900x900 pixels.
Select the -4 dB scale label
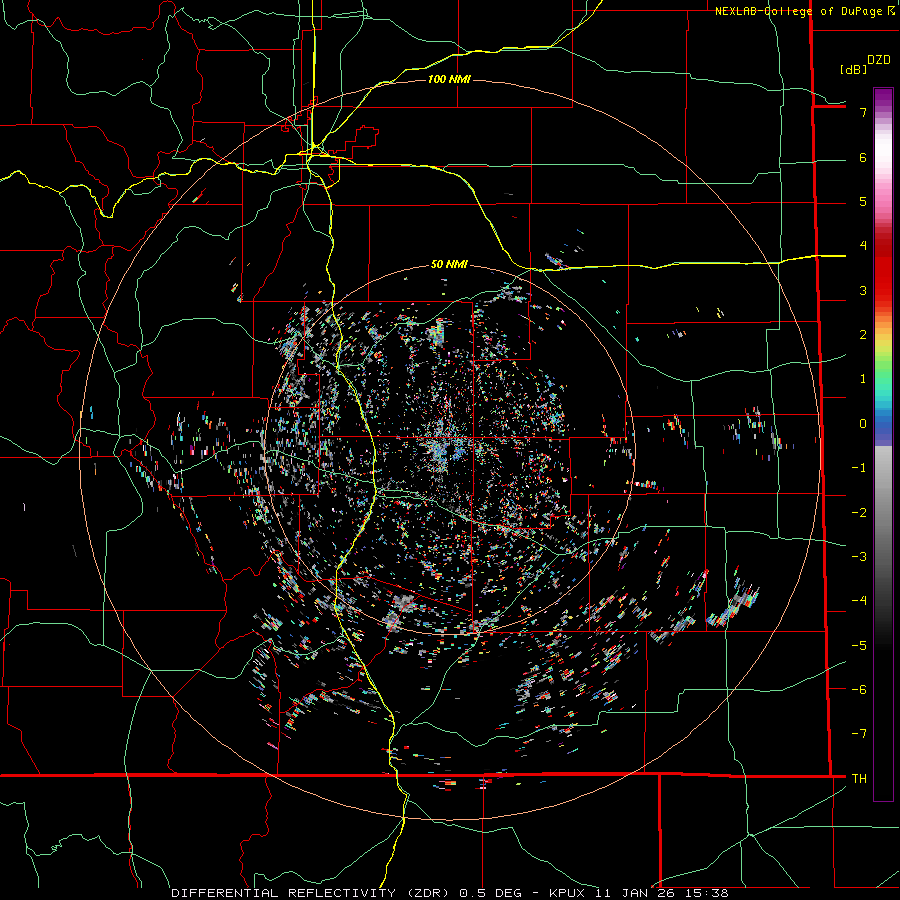(859, 601)
